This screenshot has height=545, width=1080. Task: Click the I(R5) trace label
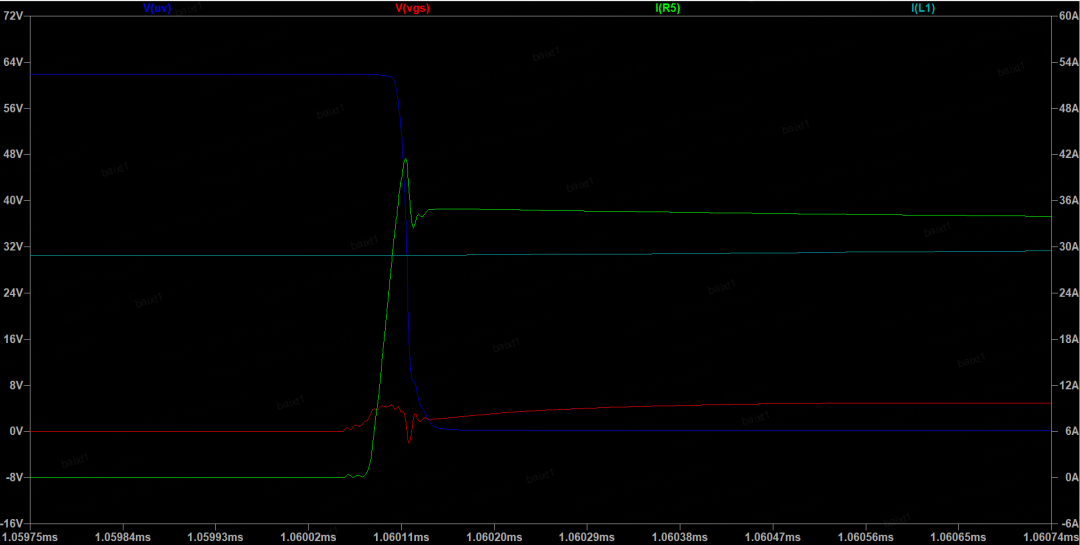pyautogui.click(x=667, y=8)
